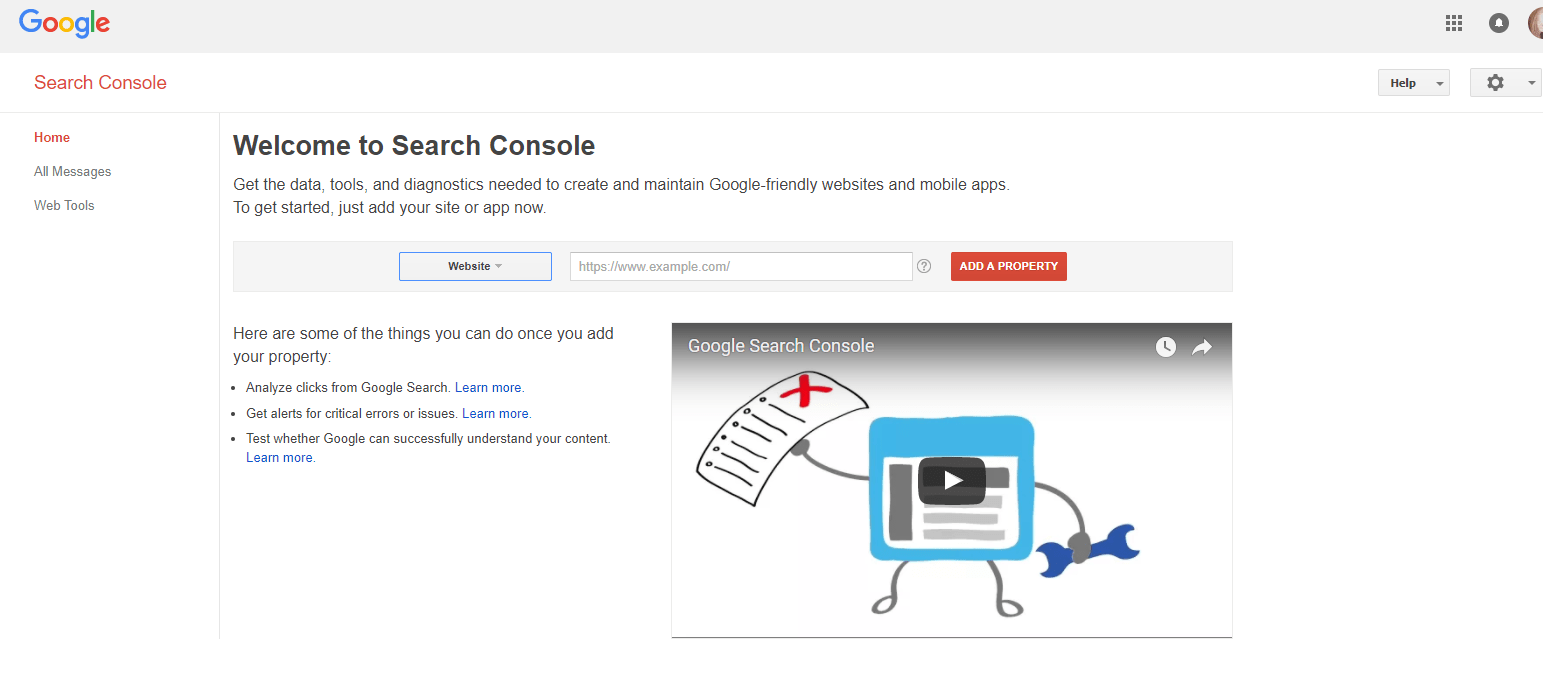Open the Website property type dropdown

point(475,266)
